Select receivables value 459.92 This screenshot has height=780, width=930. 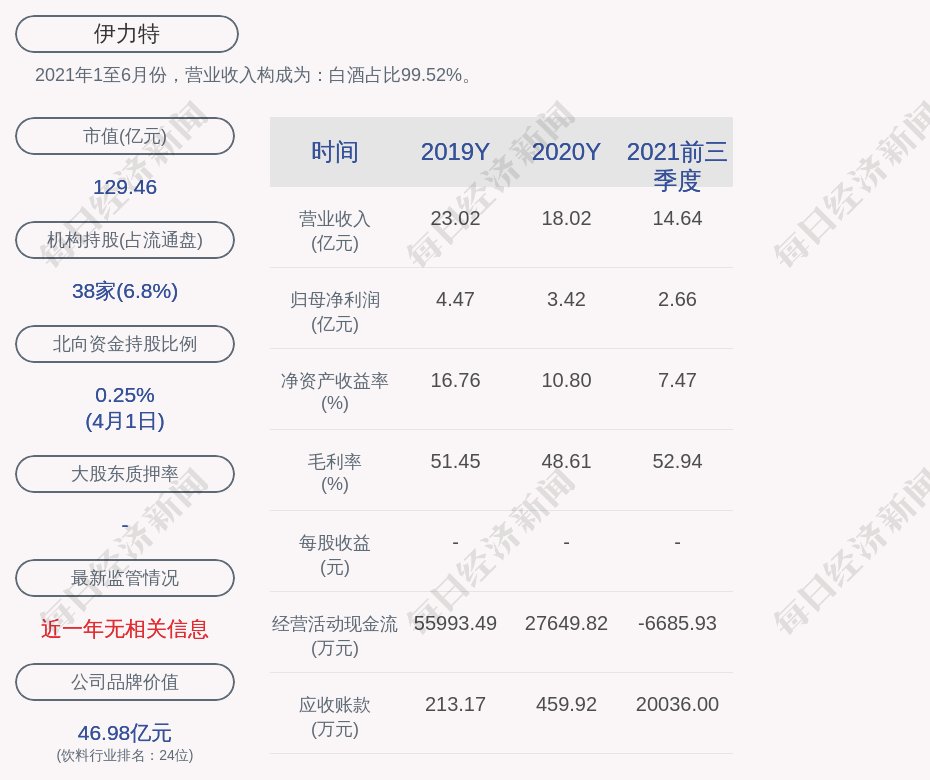click(566, 705)
